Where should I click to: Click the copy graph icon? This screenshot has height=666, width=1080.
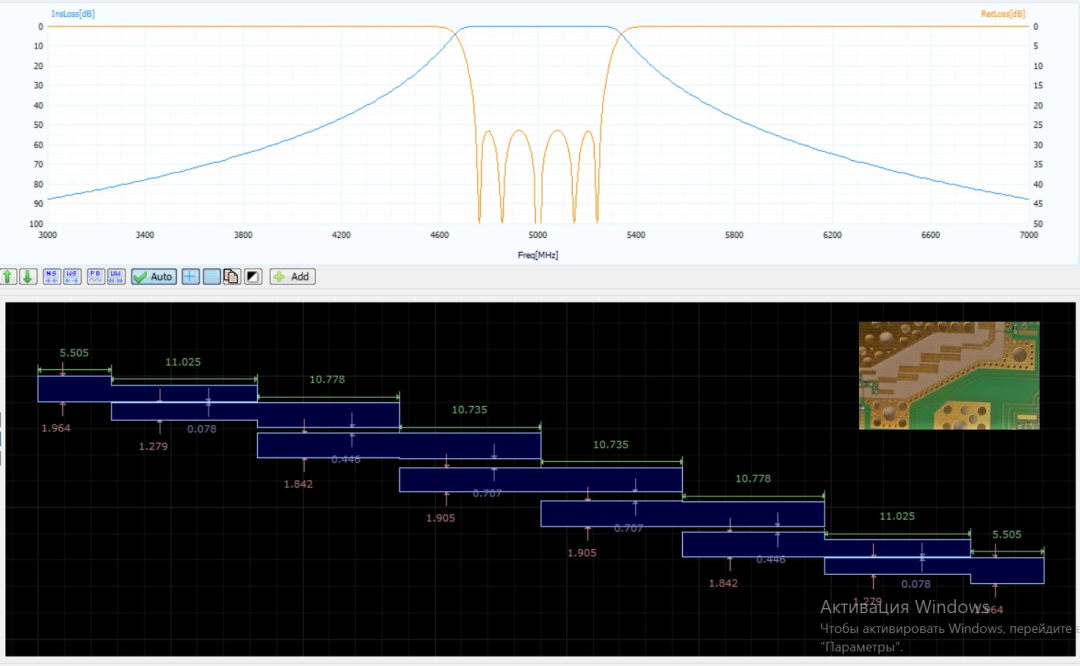pos(231,277)
